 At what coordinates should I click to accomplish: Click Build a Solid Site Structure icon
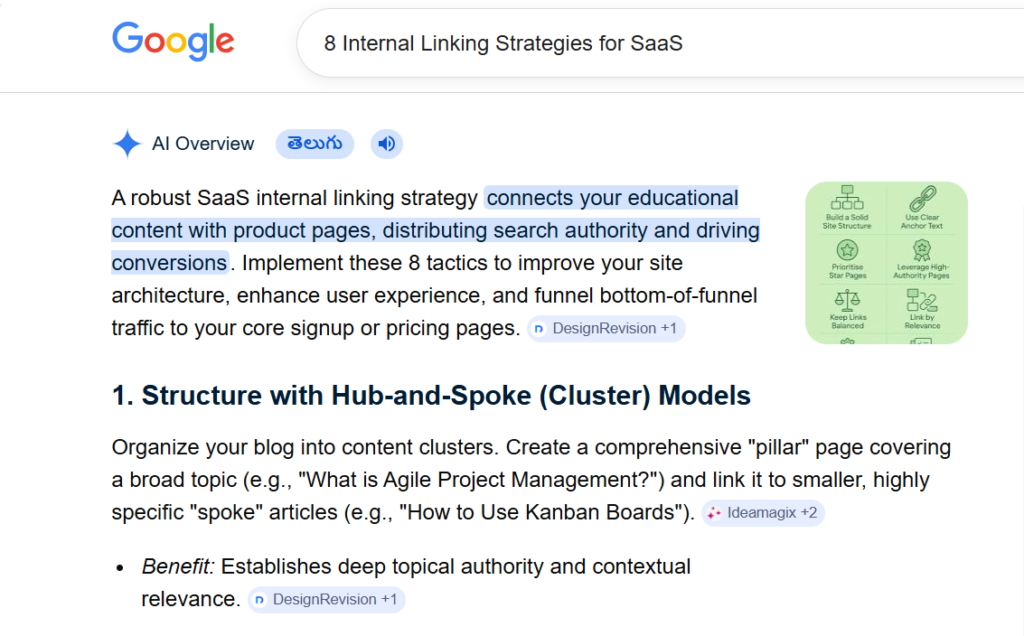[847, 197]
